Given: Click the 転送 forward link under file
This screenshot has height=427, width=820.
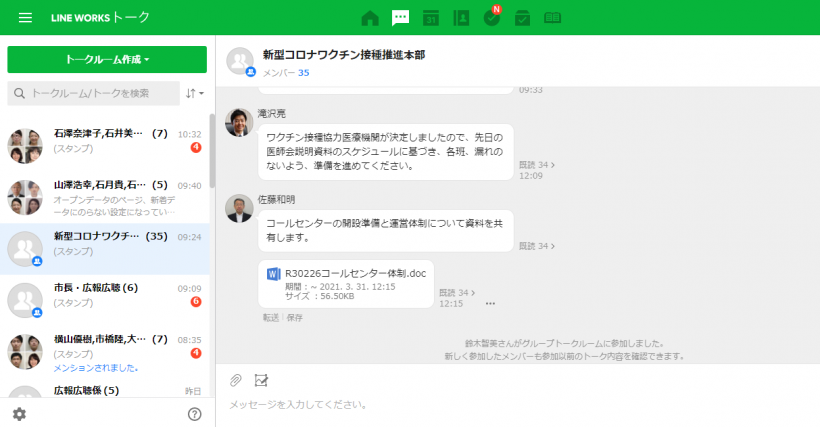Looking at the screenshot, I should click(x=269, y=318).
